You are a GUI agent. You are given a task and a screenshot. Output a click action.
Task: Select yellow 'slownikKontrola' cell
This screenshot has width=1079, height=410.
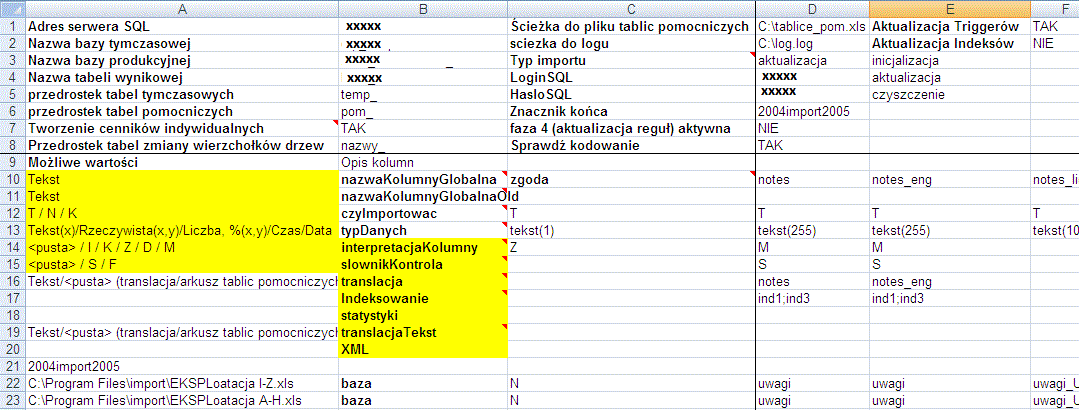pyautogui.click(x=423, y=264)
